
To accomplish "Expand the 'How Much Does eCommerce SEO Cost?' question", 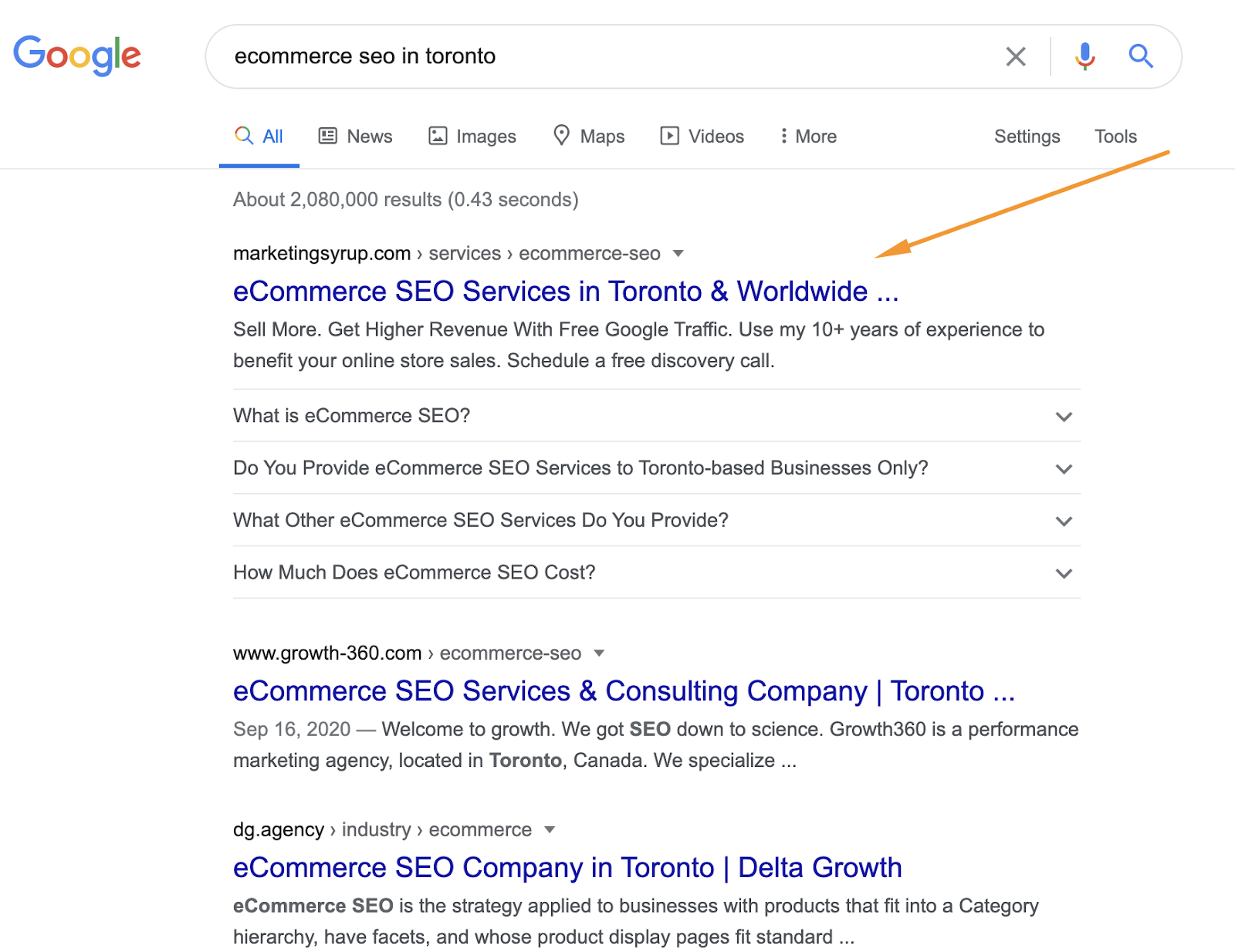I will 657,573.
